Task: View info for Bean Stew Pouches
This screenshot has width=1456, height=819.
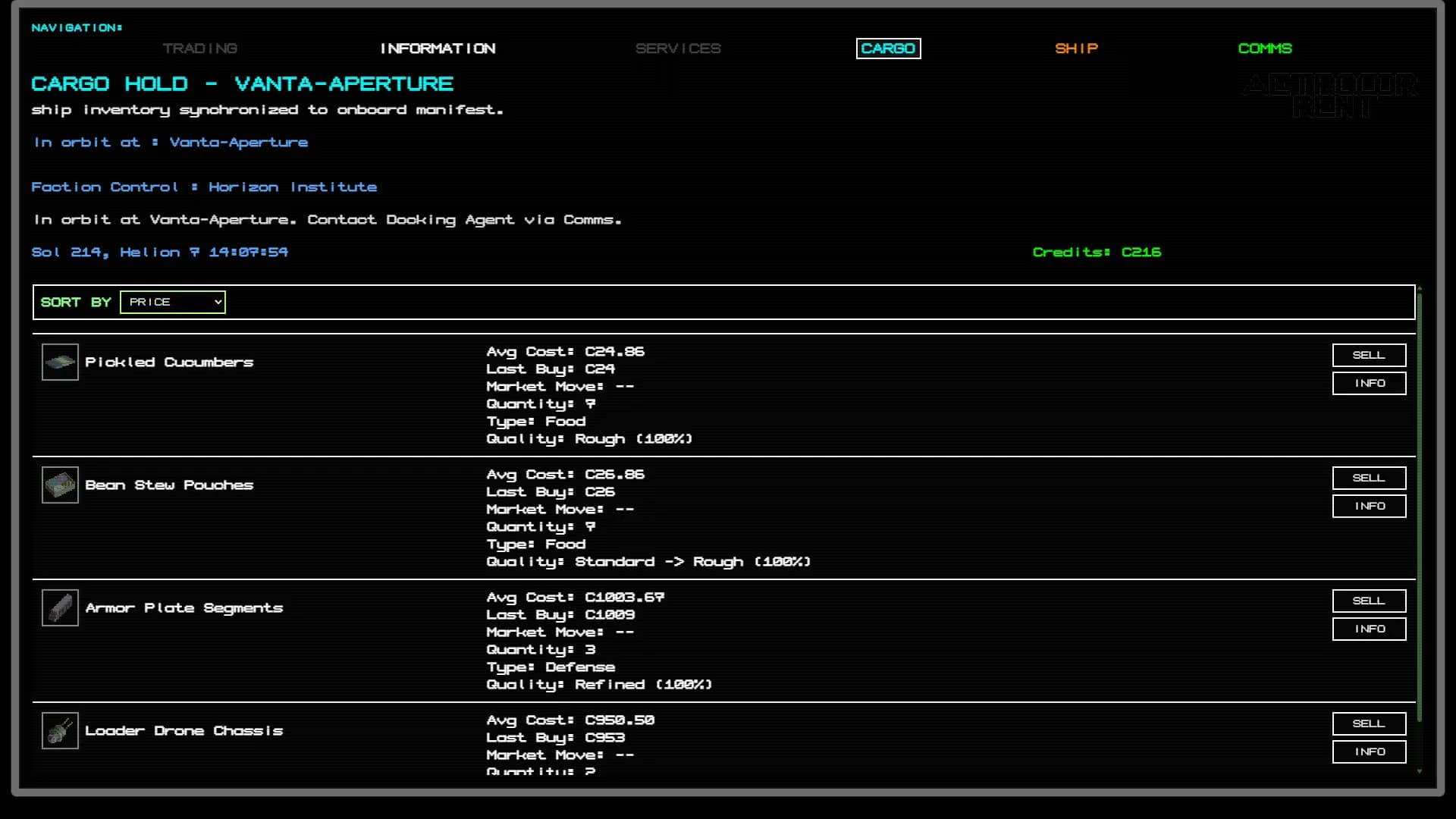Action: 1369,506
